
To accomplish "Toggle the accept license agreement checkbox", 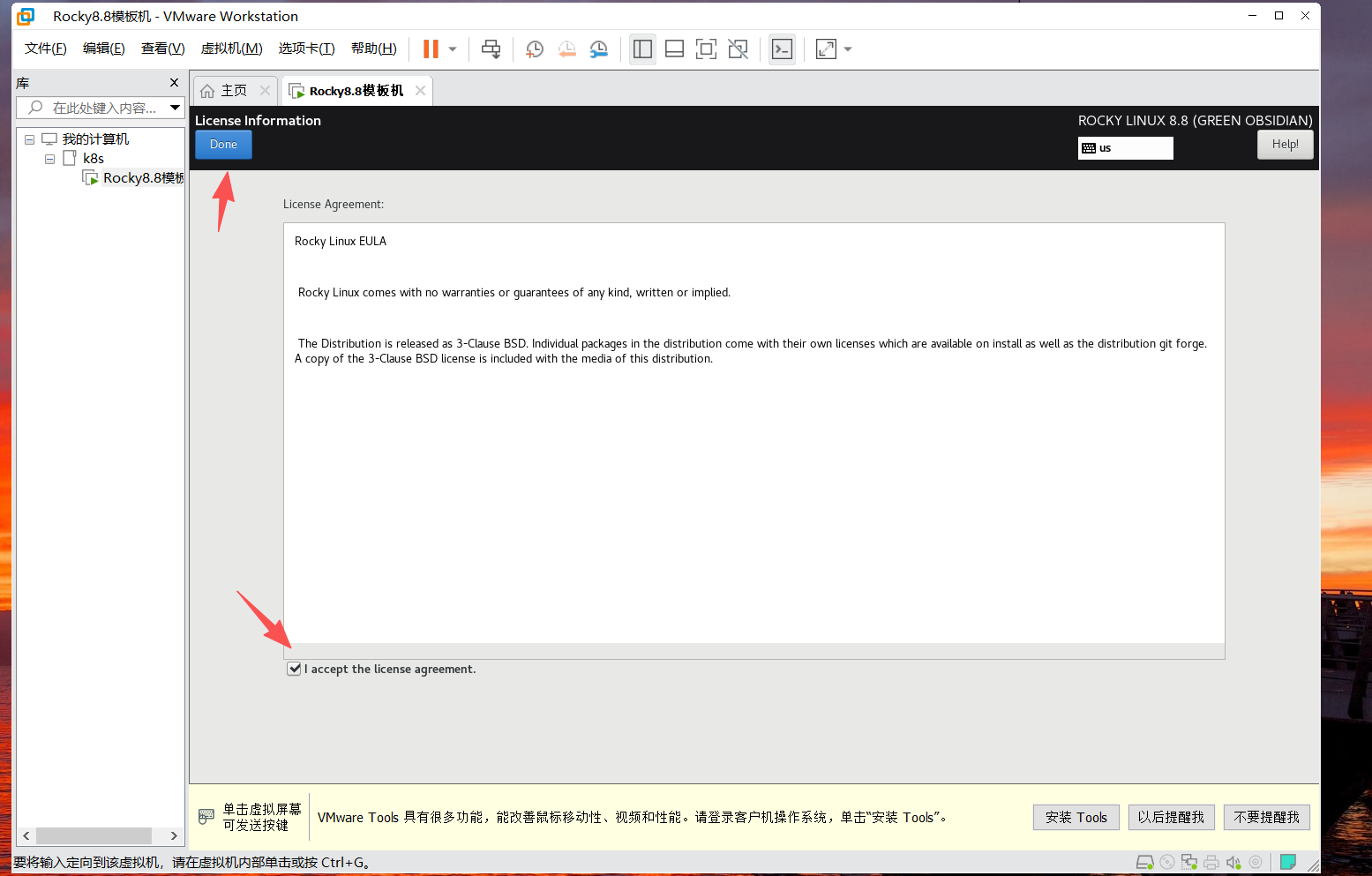I will click(x=295, y=670).
